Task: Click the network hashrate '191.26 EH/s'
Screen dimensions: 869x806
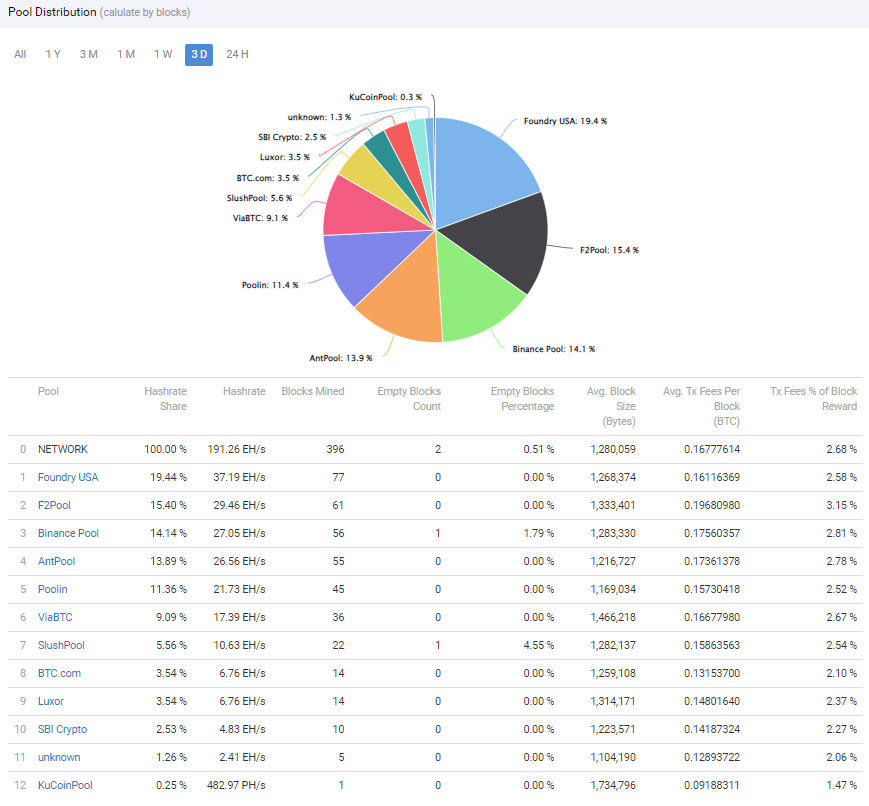Action: pyautogui.click(x=237, y=450)
